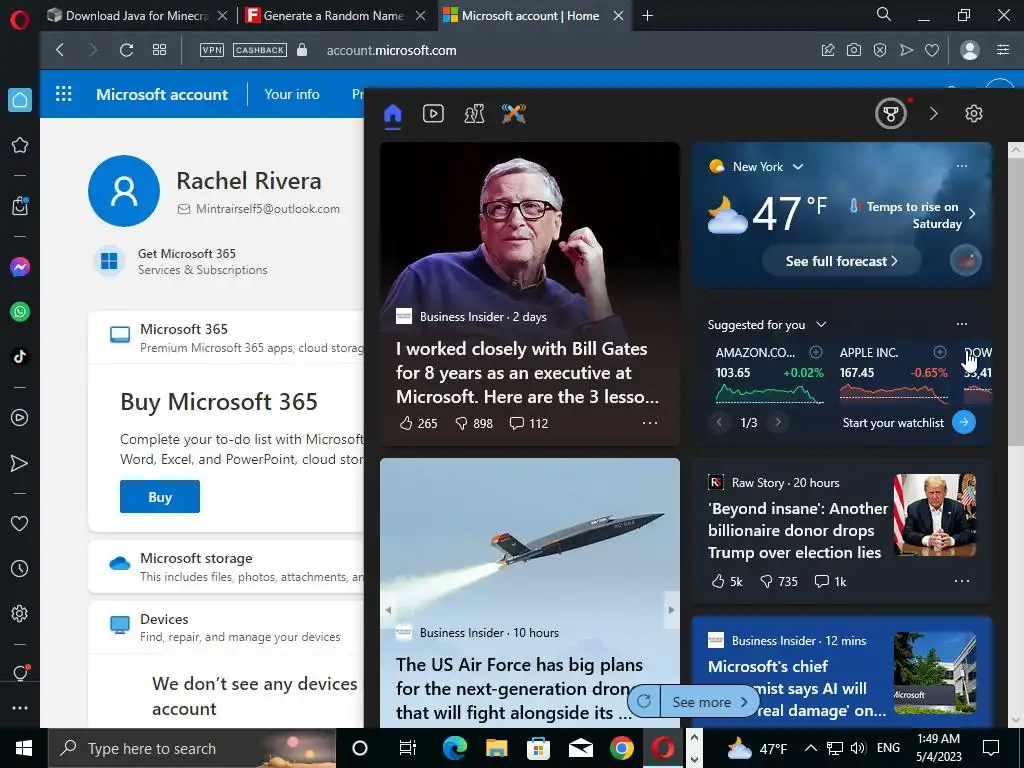Image resolution: width=1024 pixels, height=768 pixels.
Task: Expand the New York location dropdown
Action: pyautogui.click(x=798, y=167)
